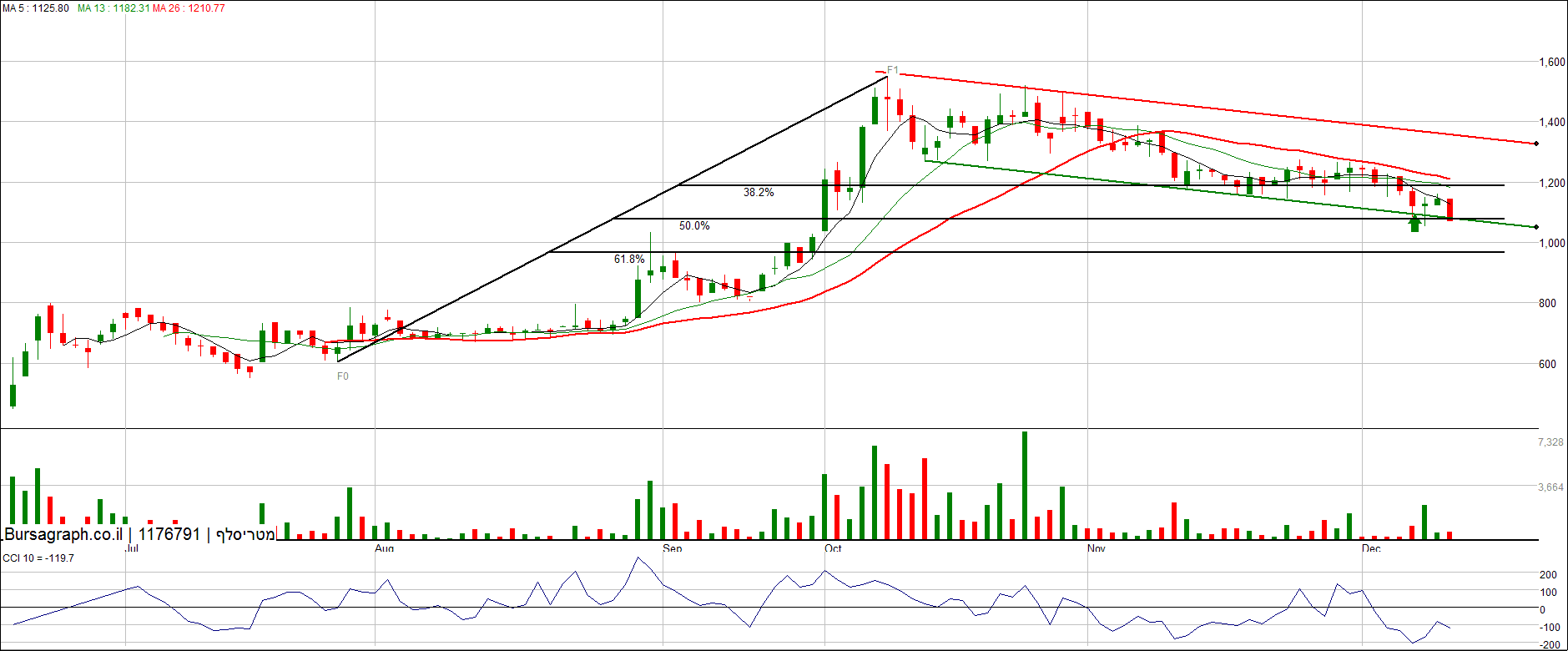
Task: Click the 50.0% Fibonacci level label
Action: pyautogui.click(x=694, y=225)
